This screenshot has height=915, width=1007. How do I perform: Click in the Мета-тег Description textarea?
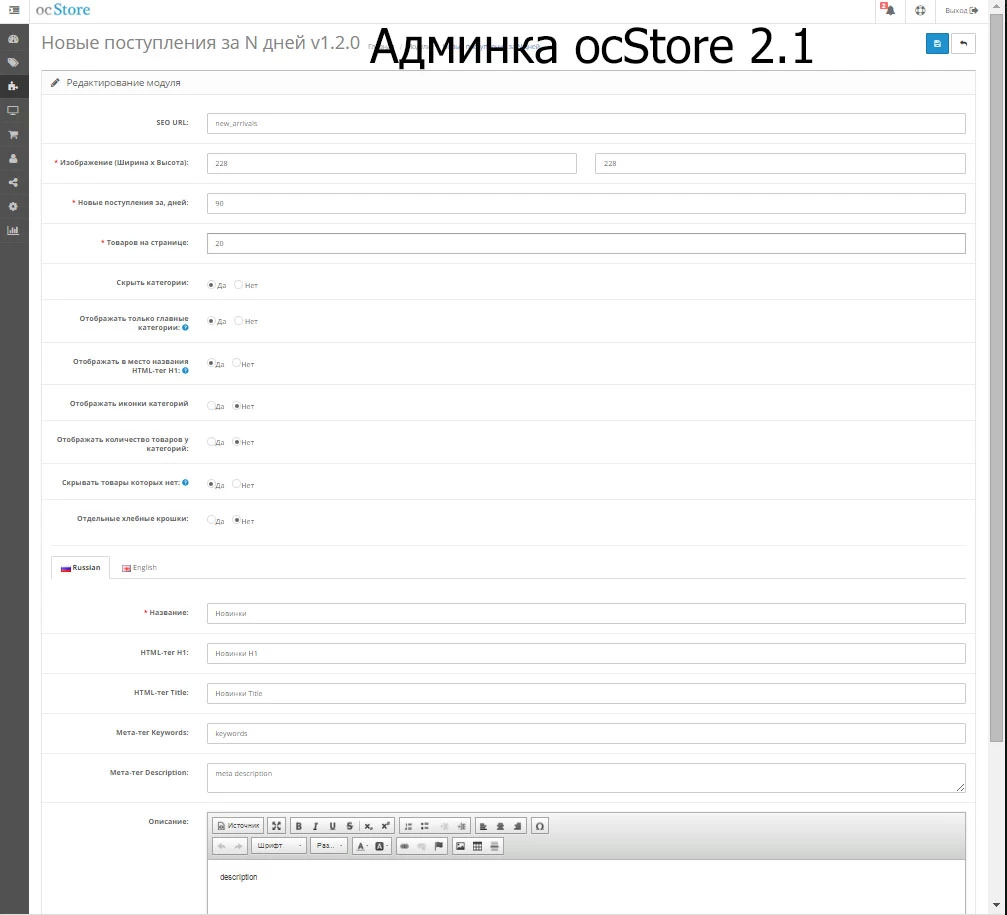586,778
